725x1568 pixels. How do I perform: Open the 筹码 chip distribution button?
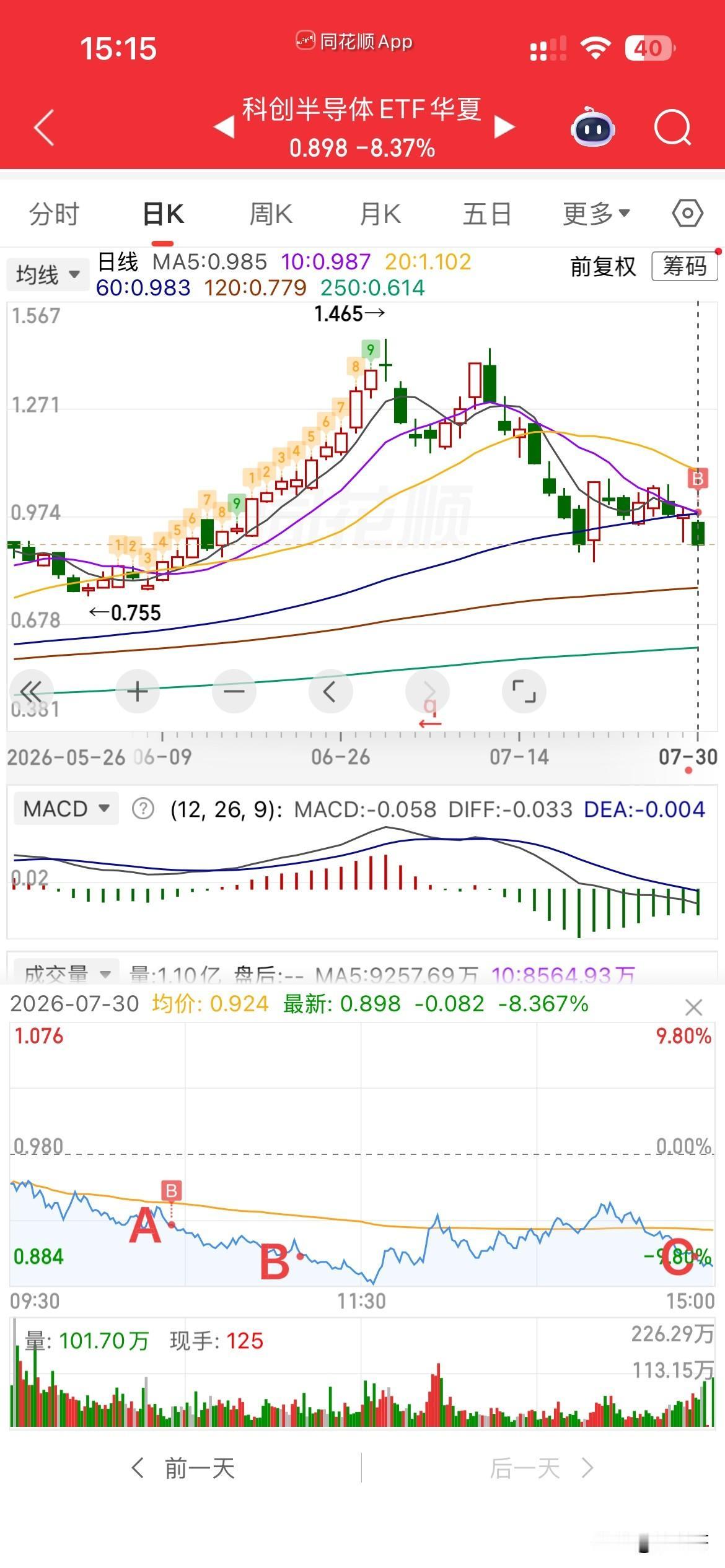[x=685, y=266]
